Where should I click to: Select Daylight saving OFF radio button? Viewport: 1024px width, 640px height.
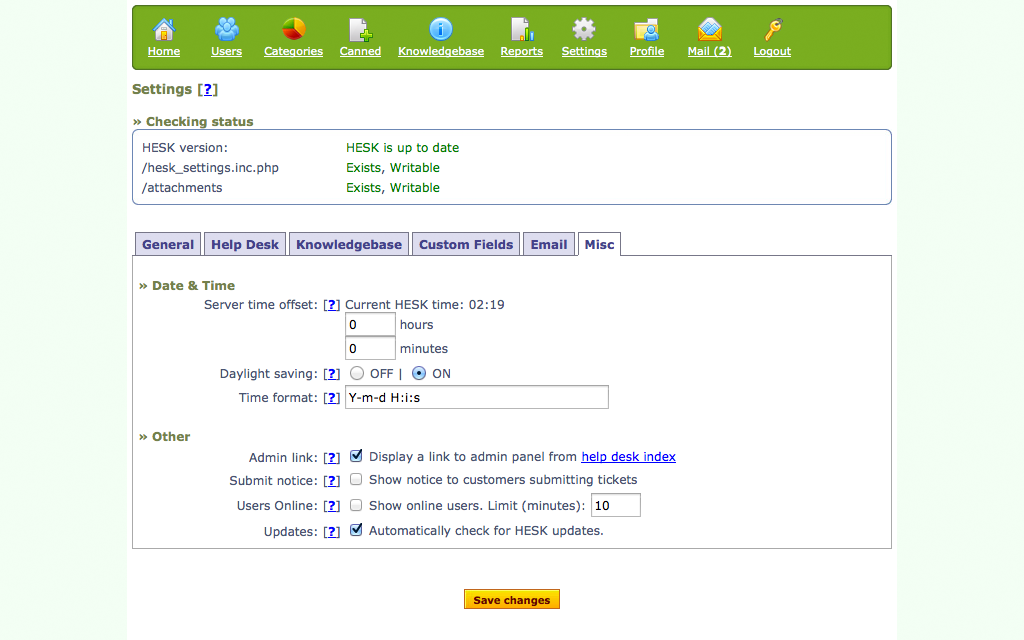coord(357,374)
